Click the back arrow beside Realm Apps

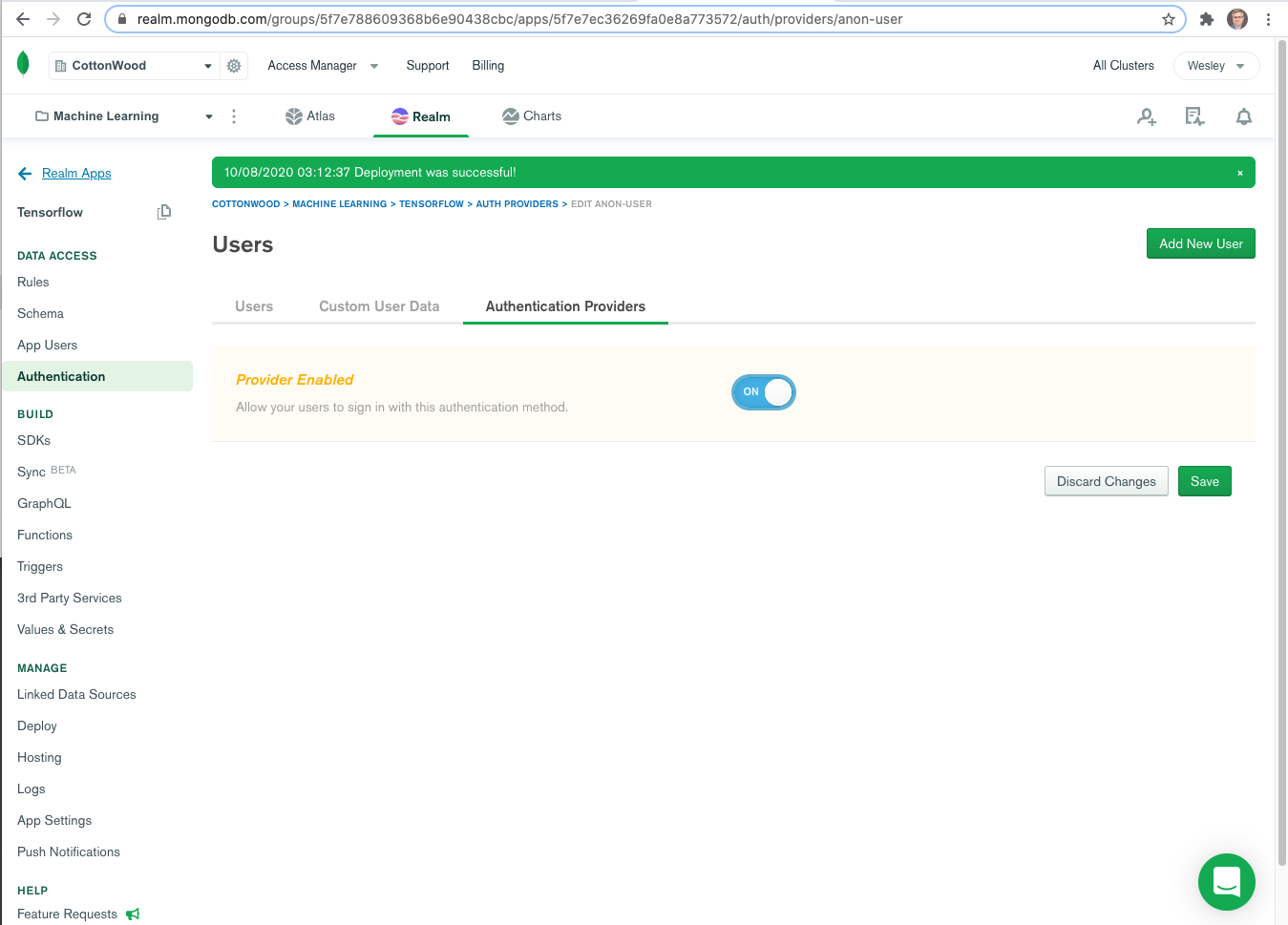[25, 174]
